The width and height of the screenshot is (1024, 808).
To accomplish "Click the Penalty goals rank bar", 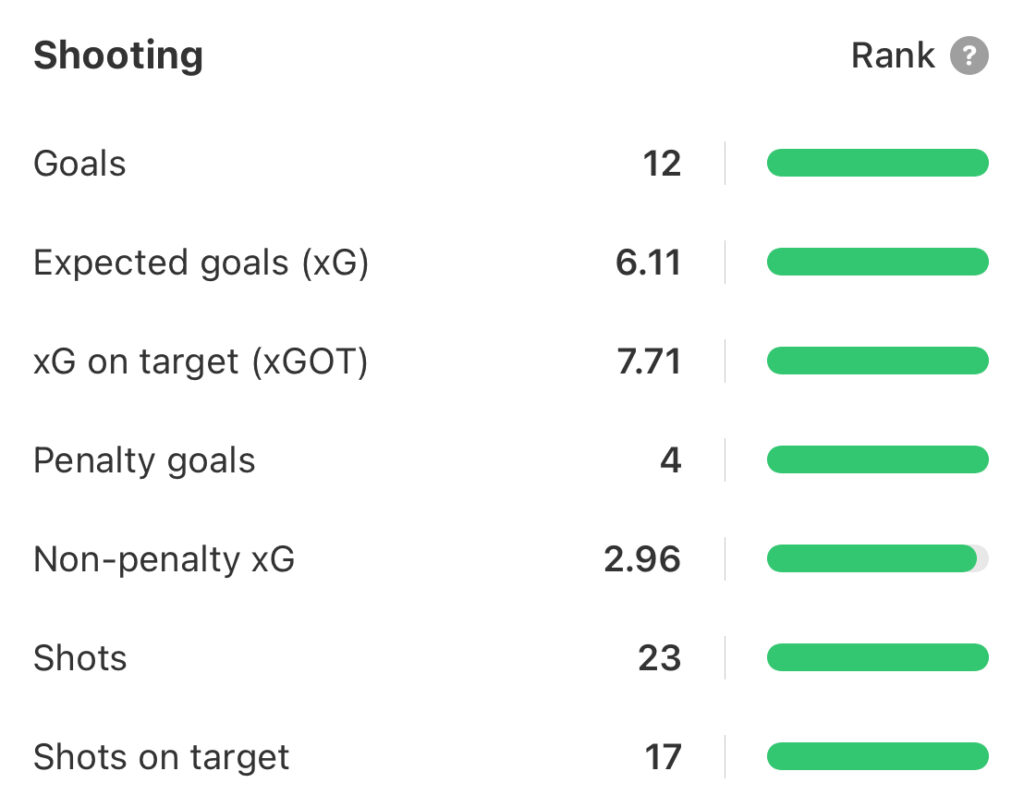I will (x=877, y=460).
